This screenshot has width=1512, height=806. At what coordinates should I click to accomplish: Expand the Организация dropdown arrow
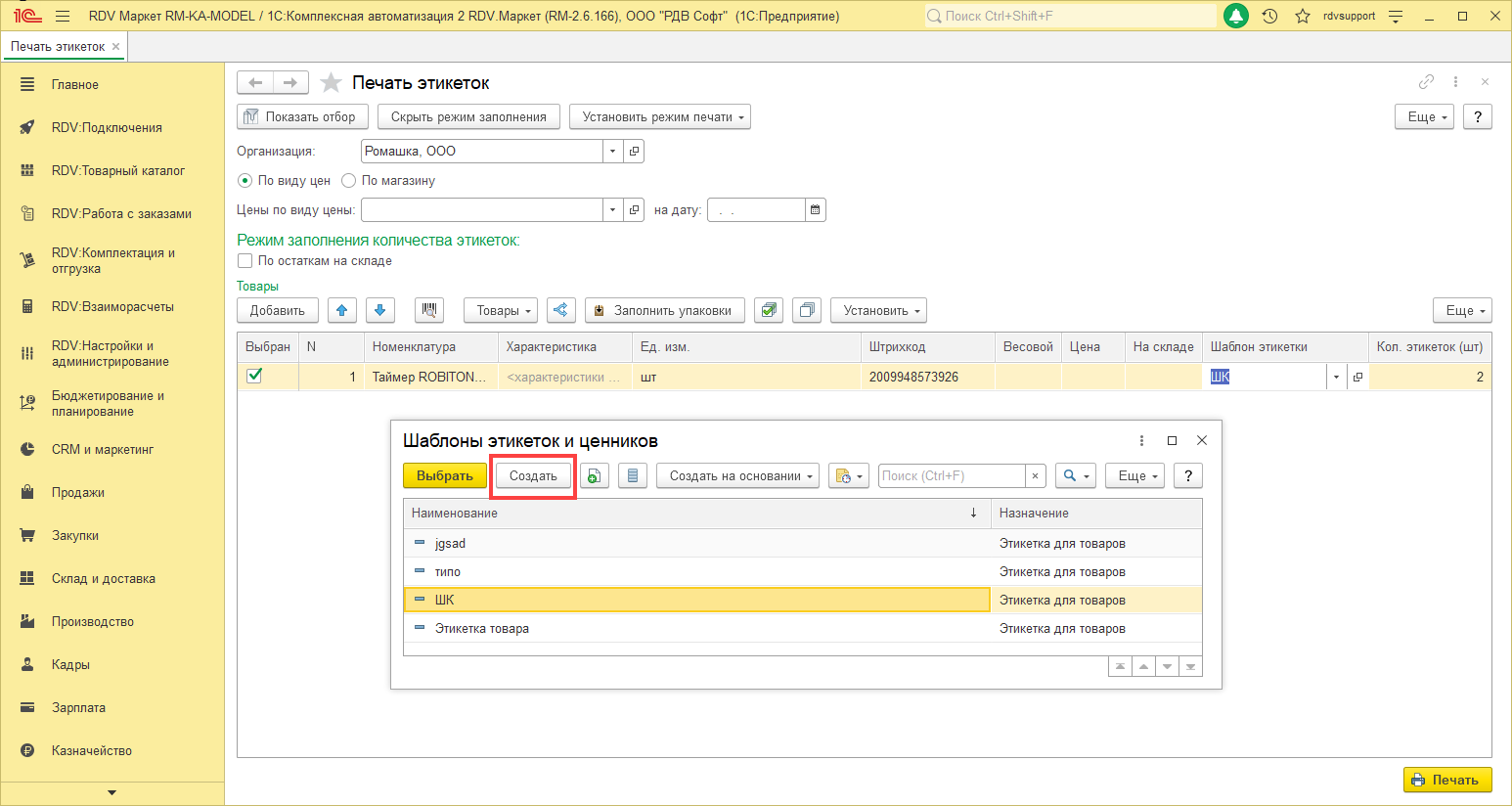(x=612, y=152)
